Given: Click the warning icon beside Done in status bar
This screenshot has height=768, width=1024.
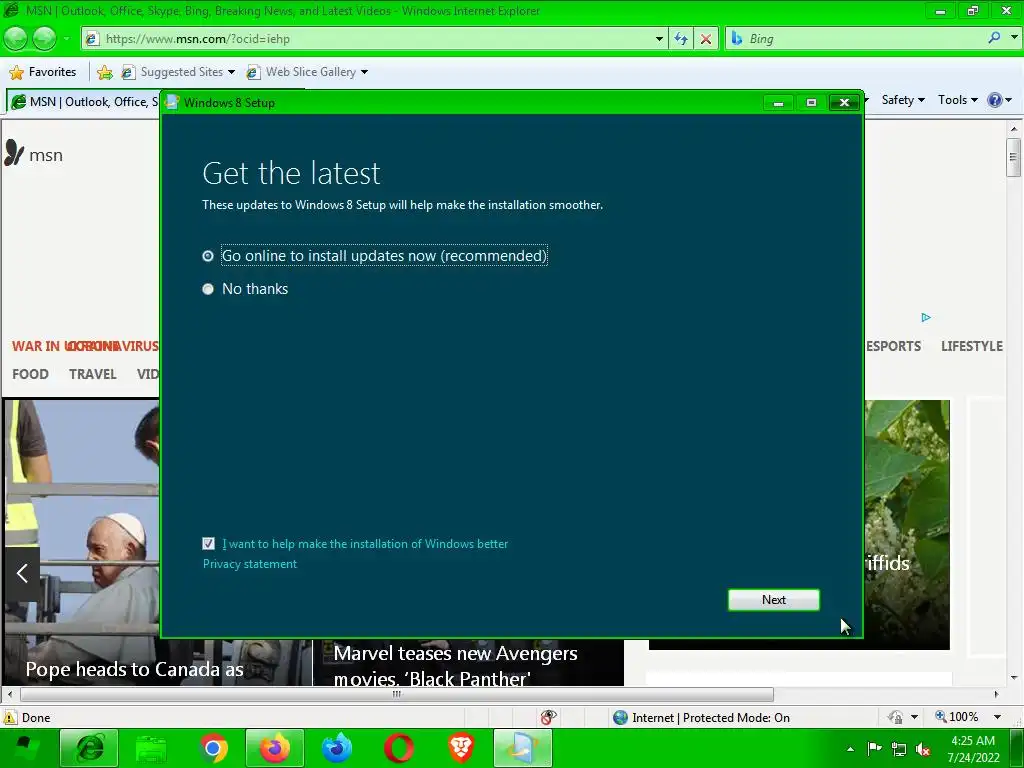Looking at the screenshot, I should [x=10, y=717].
